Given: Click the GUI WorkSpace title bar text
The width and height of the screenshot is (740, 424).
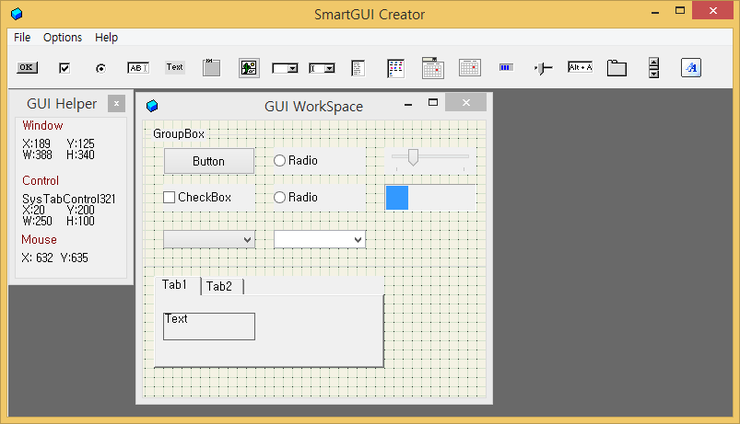Looking at the screenshot, I should (x=313, y=107).
